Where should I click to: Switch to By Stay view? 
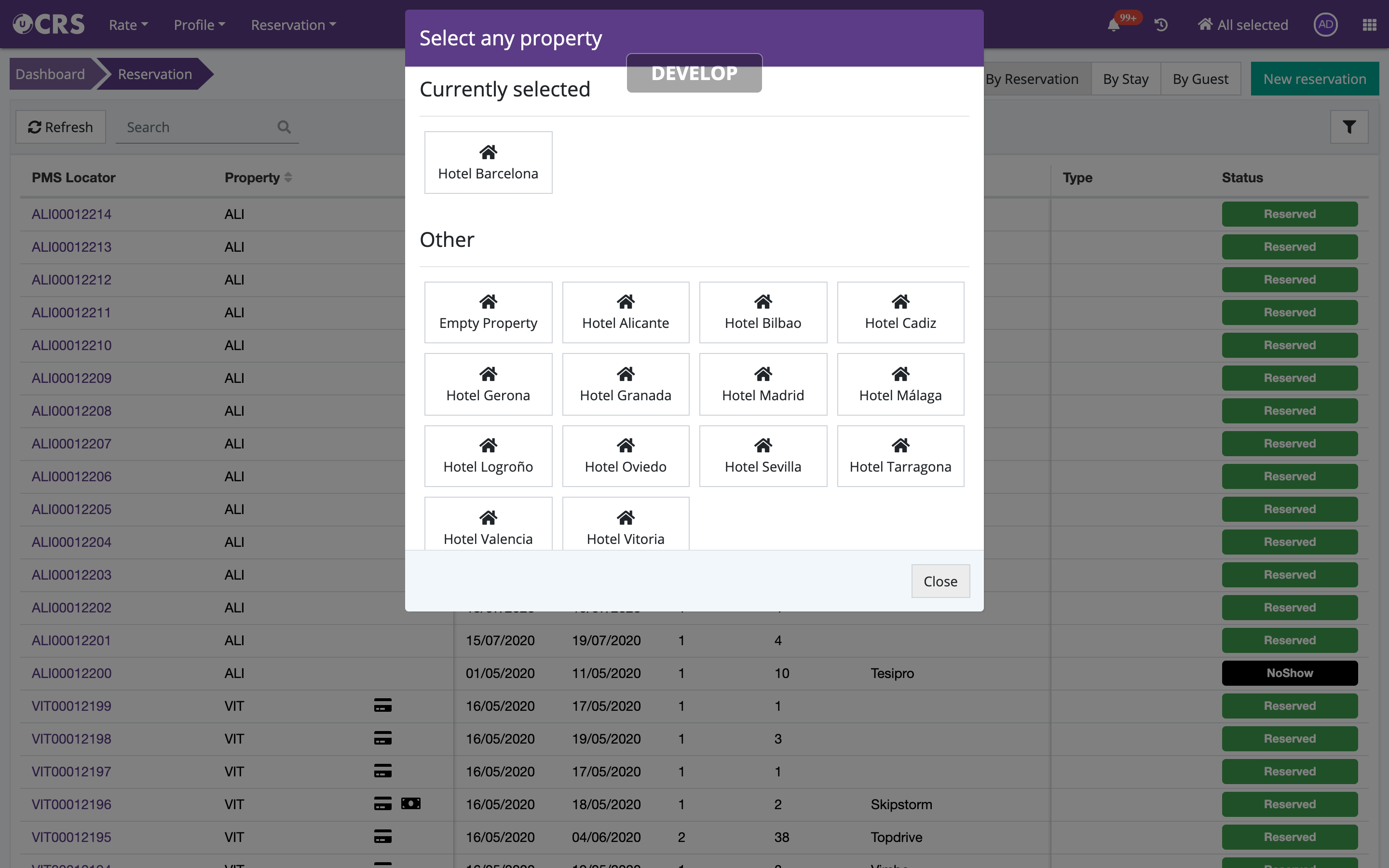click(1125, 79)
